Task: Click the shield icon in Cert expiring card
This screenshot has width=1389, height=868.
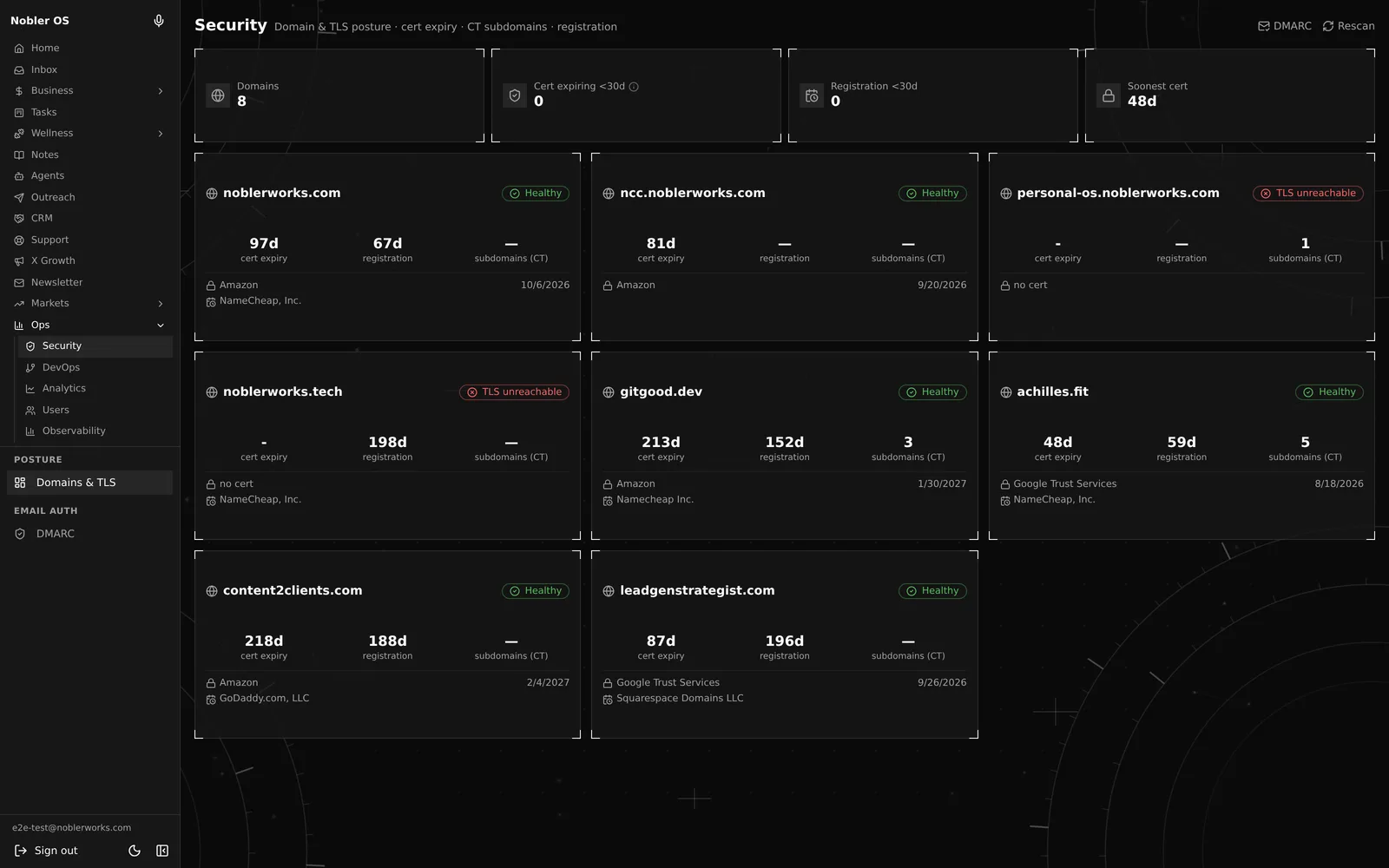Action: (515, 95)
